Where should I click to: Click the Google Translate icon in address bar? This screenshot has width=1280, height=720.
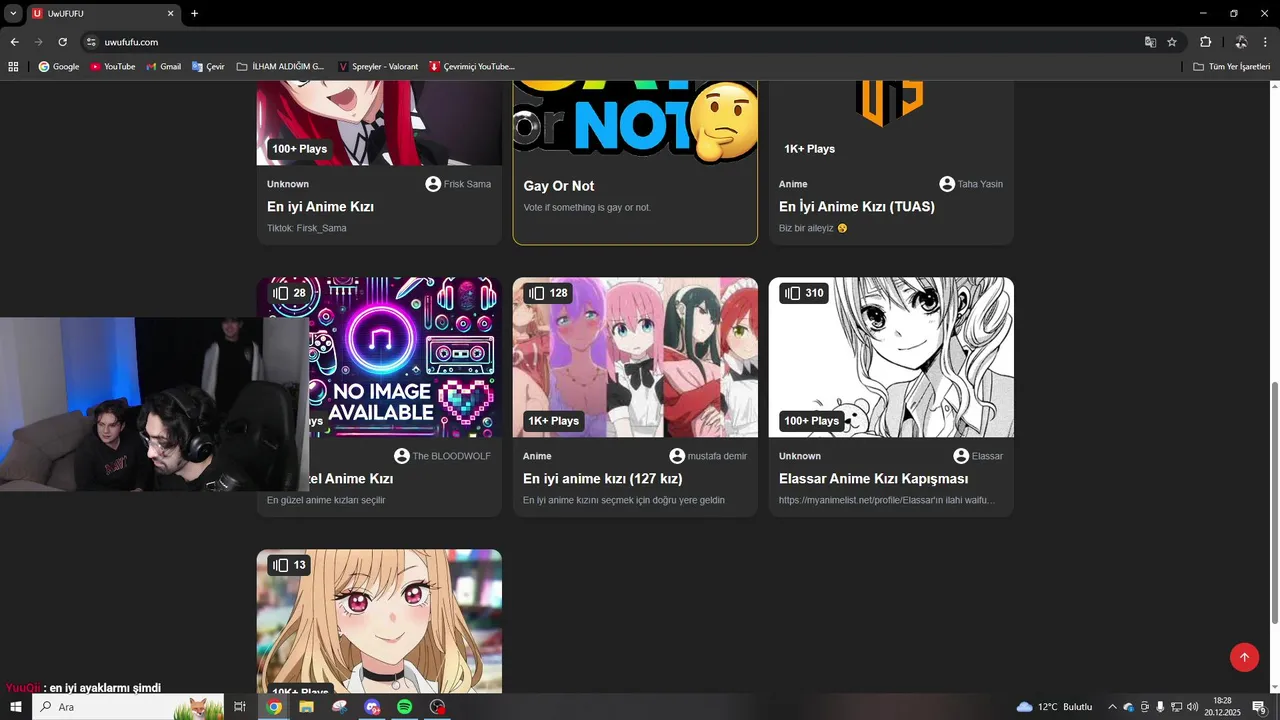[x=1150, y=42]
